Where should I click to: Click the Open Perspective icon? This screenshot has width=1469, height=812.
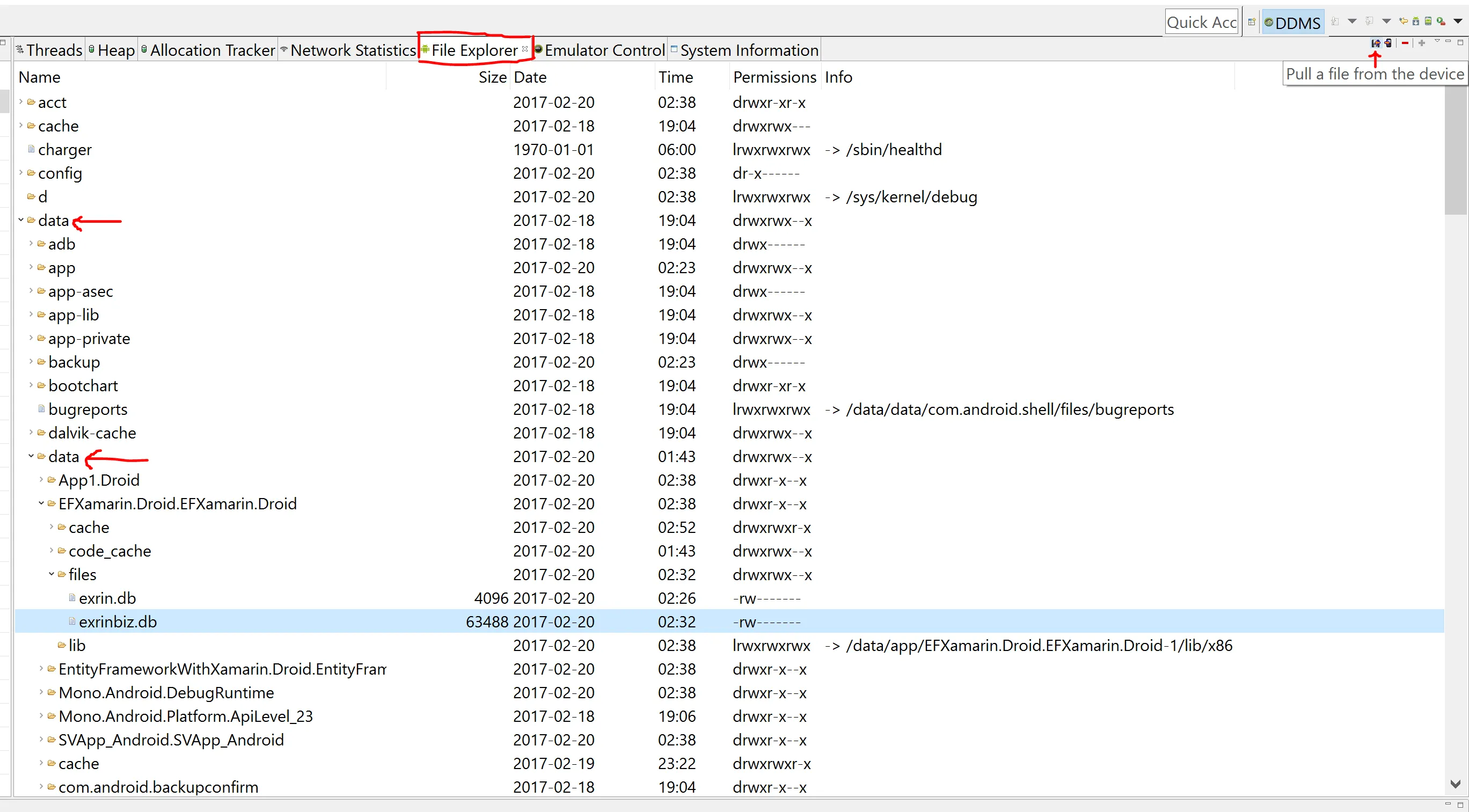[x=1252, y=22]
